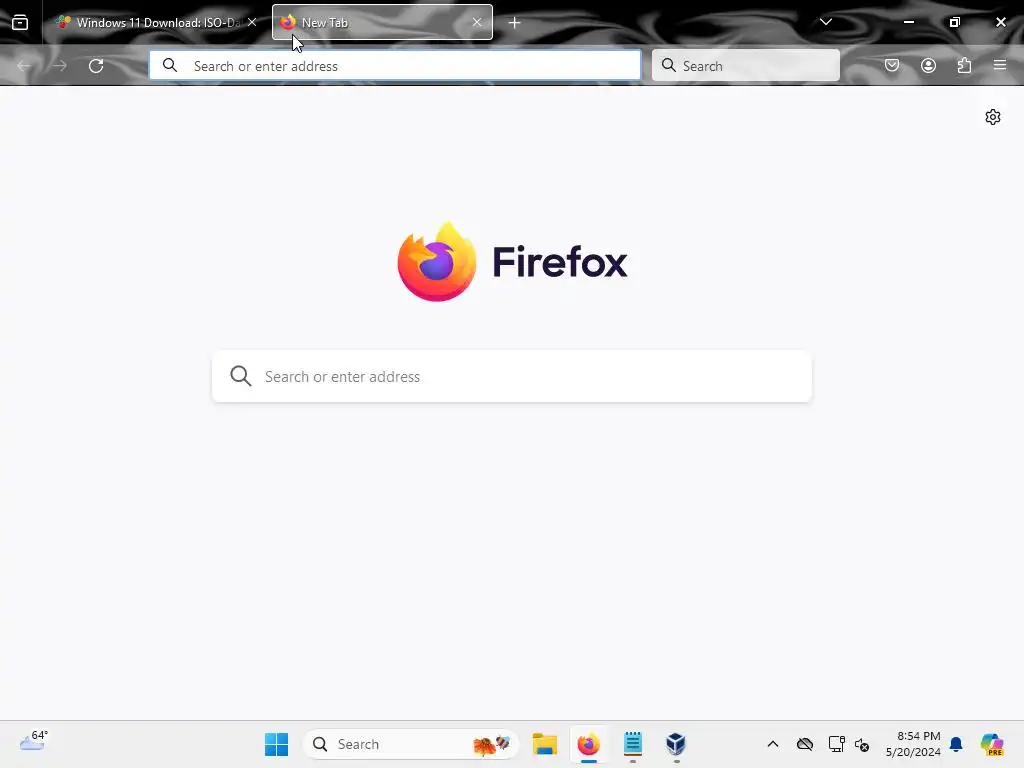Screen dimensions: 1024x768
Task: Launch Copilot Preview from the taskbar
Action: 992,744
